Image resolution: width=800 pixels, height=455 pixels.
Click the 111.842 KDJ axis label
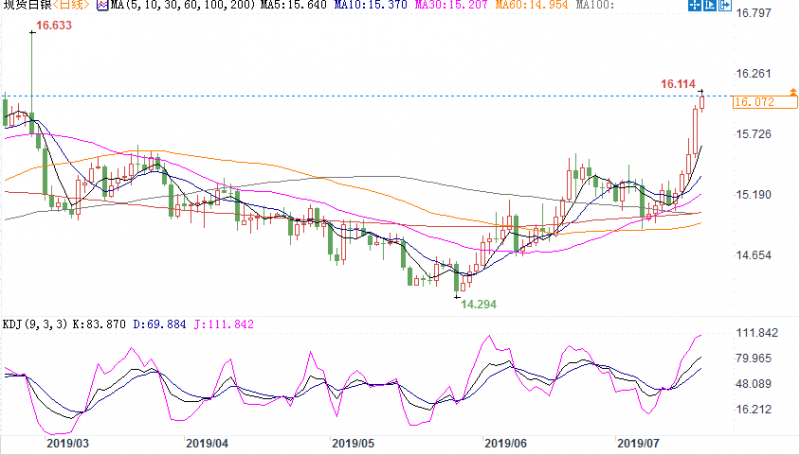(x=757, y=333)
